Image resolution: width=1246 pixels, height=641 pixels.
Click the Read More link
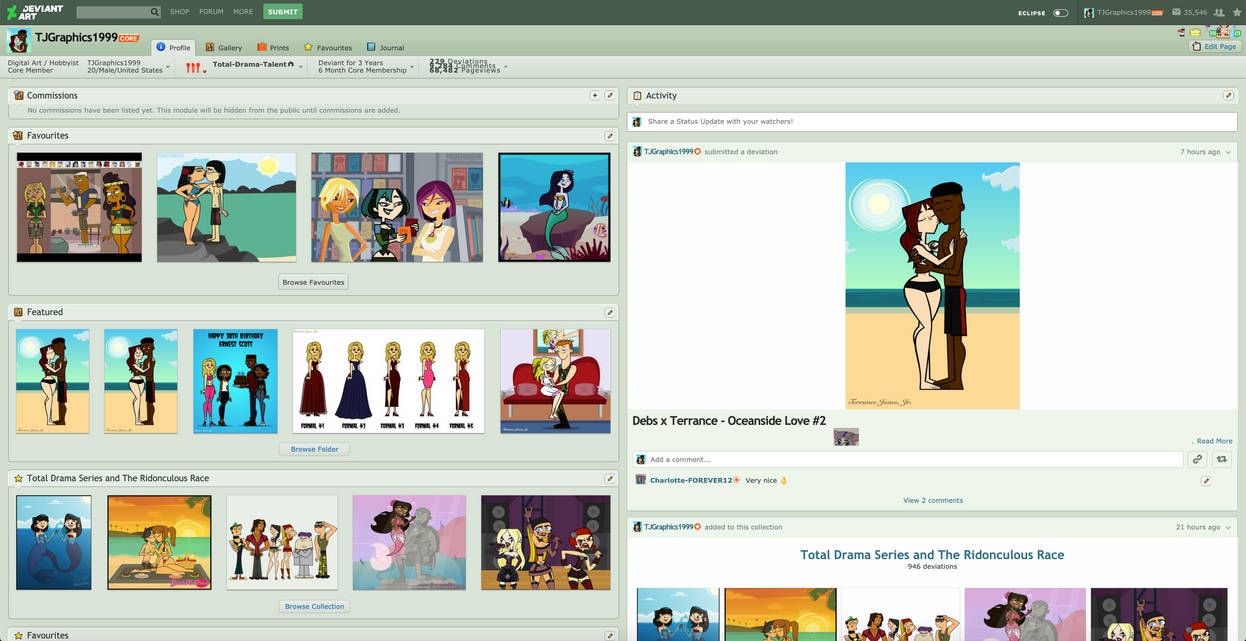[x=1214, y=441]
